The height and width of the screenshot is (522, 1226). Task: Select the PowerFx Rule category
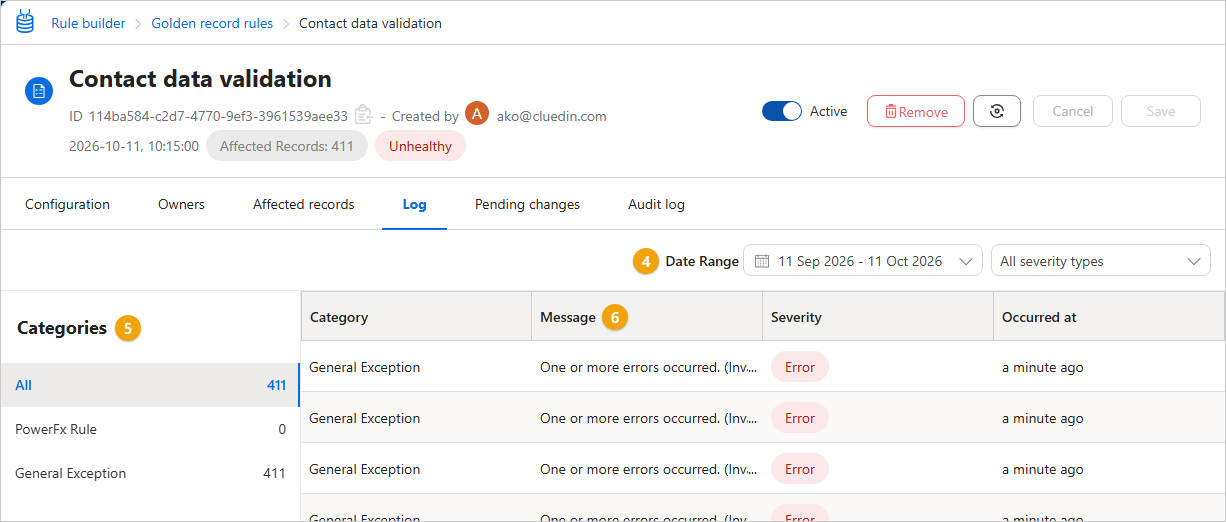click(x=150, y=429)
